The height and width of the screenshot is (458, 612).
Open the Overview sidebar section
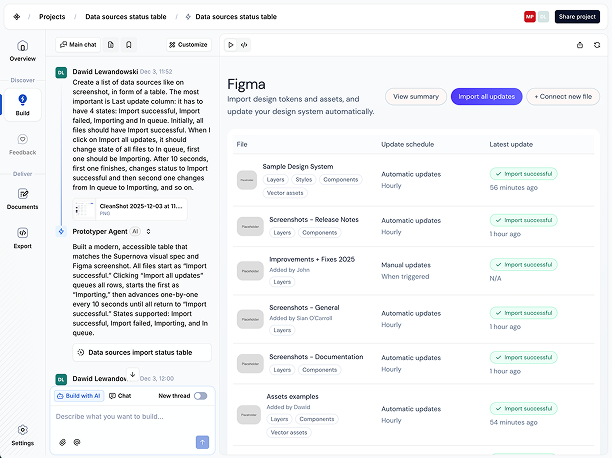[23, 51]
